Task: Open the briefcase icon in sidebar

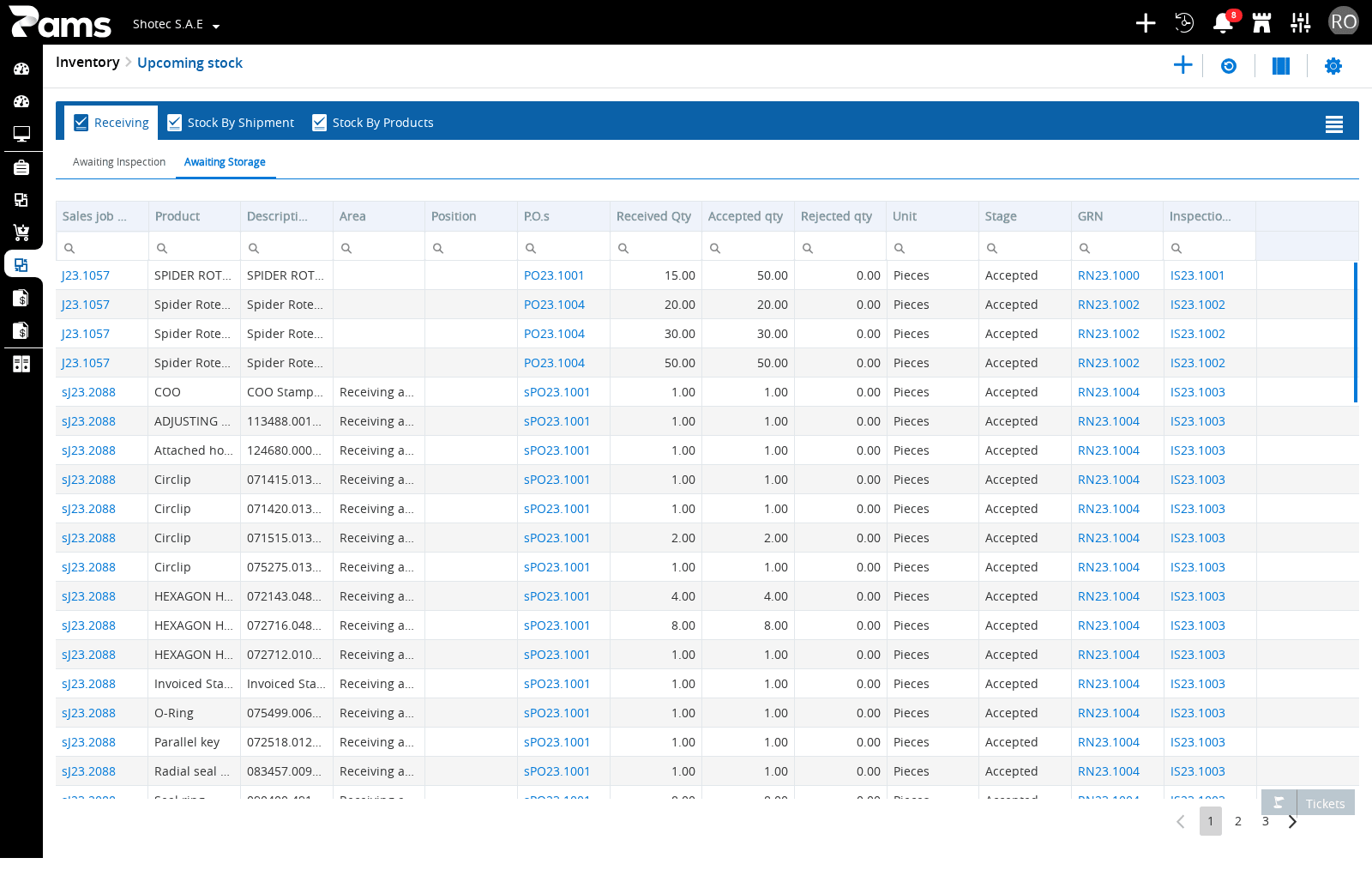Action: 21,167
